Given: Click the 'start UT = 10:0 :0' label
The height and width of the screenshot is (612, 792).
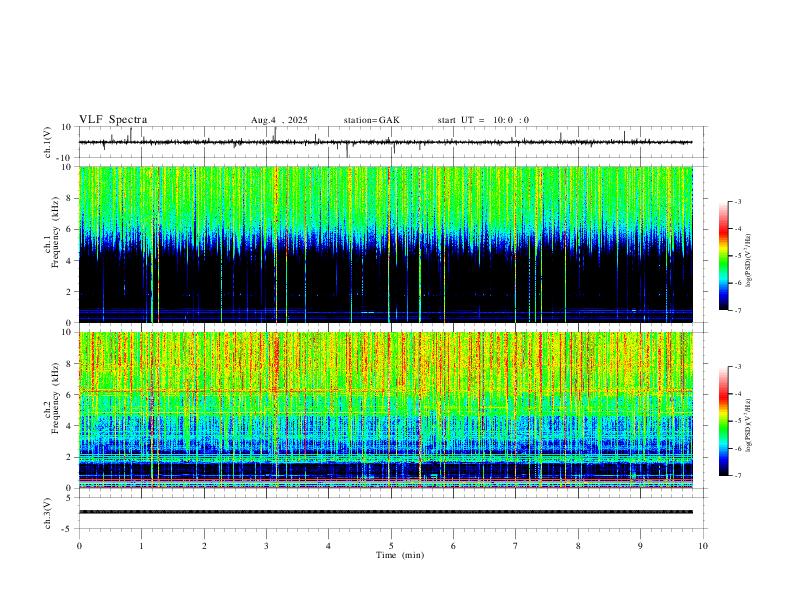Looking at the screenshot, I should [483, 120].
